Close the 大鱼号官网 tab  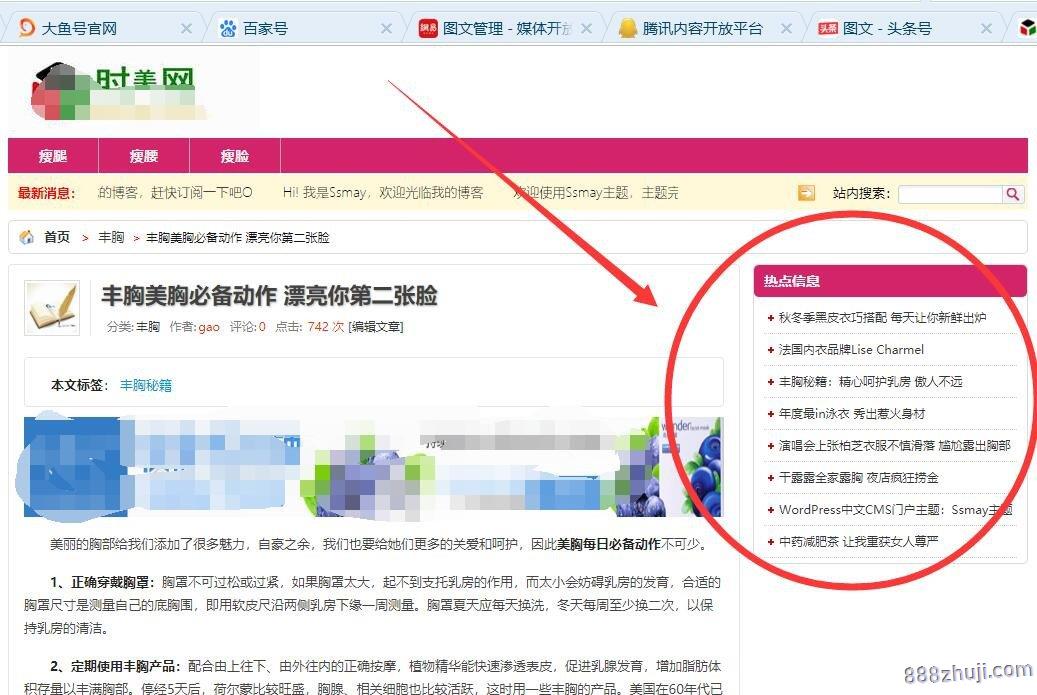click(x=186, y=28)
